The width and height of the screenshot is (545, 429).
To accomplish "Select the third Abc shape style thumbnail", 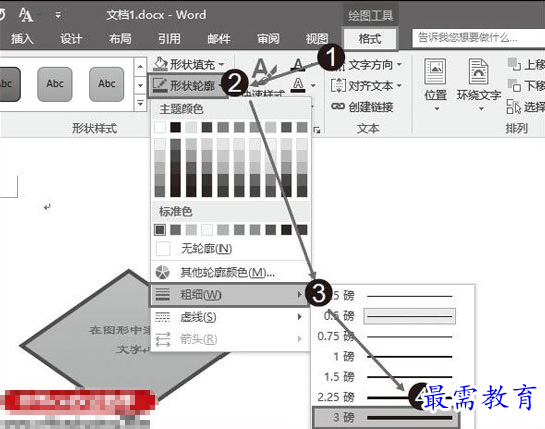I will [x=106, y=84].
